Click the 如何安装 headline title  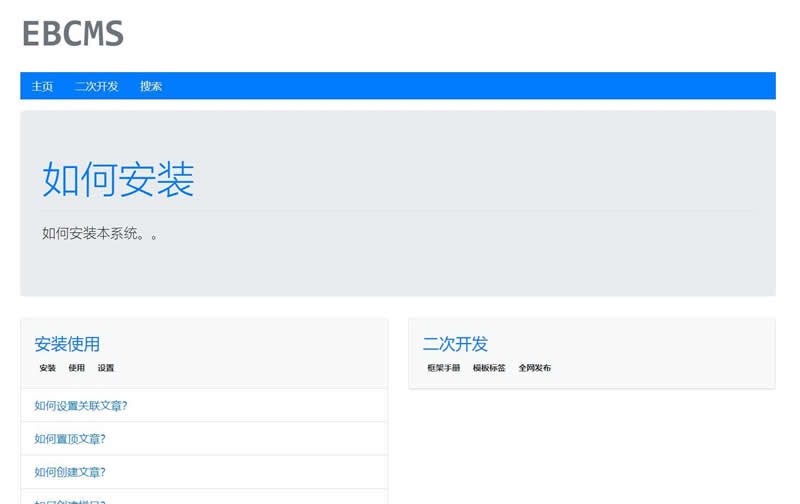click(x=118, y=179)
